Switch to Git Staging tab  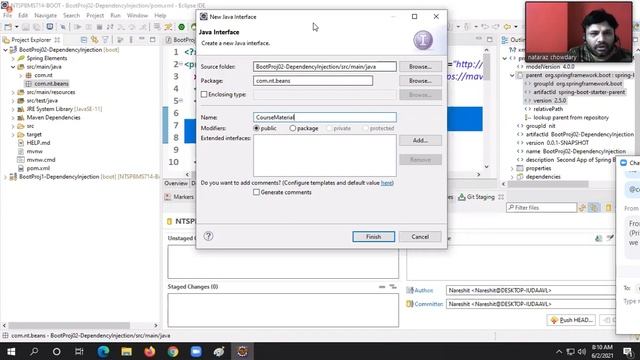(480, 197)
